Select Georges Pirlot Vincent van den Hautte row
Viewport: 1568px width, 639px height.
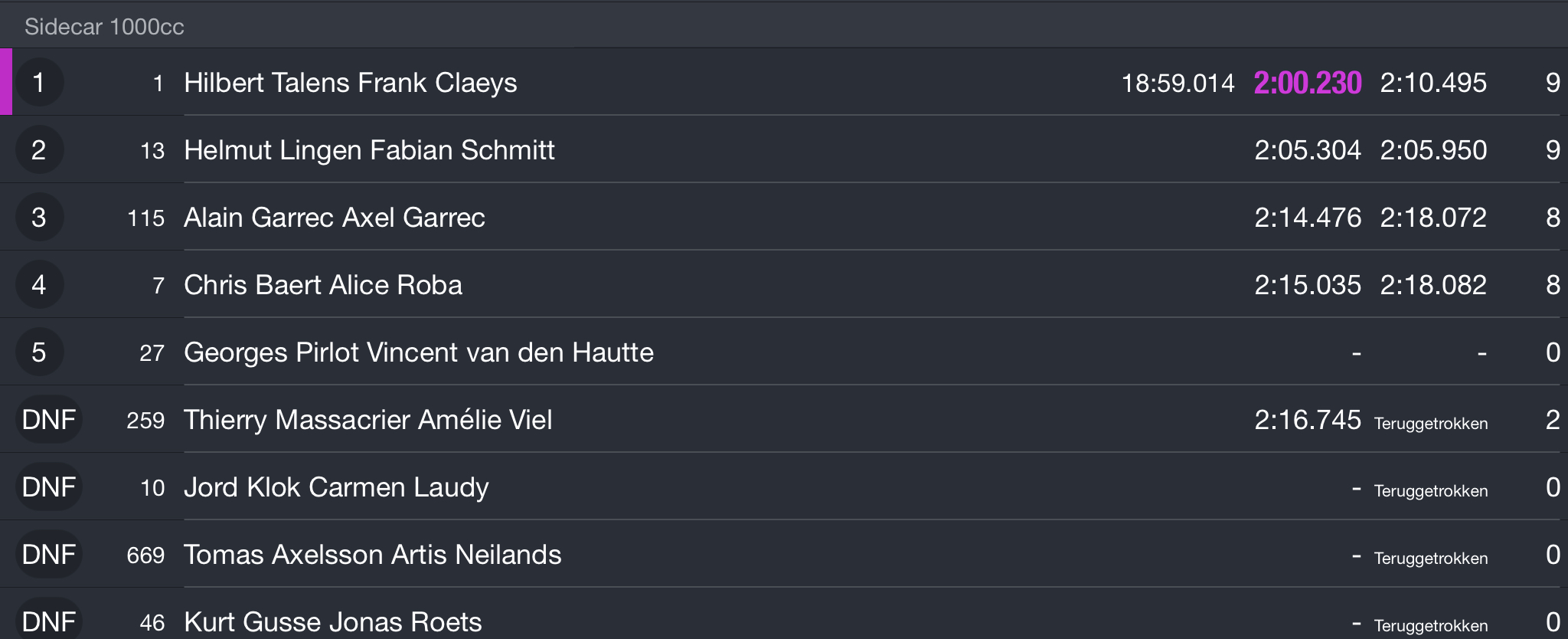pos(784,352)
